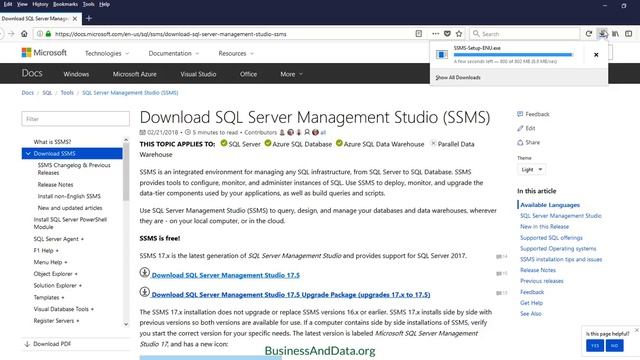Click Install non-English SSMS in sidebar

(x=69, y=196)
